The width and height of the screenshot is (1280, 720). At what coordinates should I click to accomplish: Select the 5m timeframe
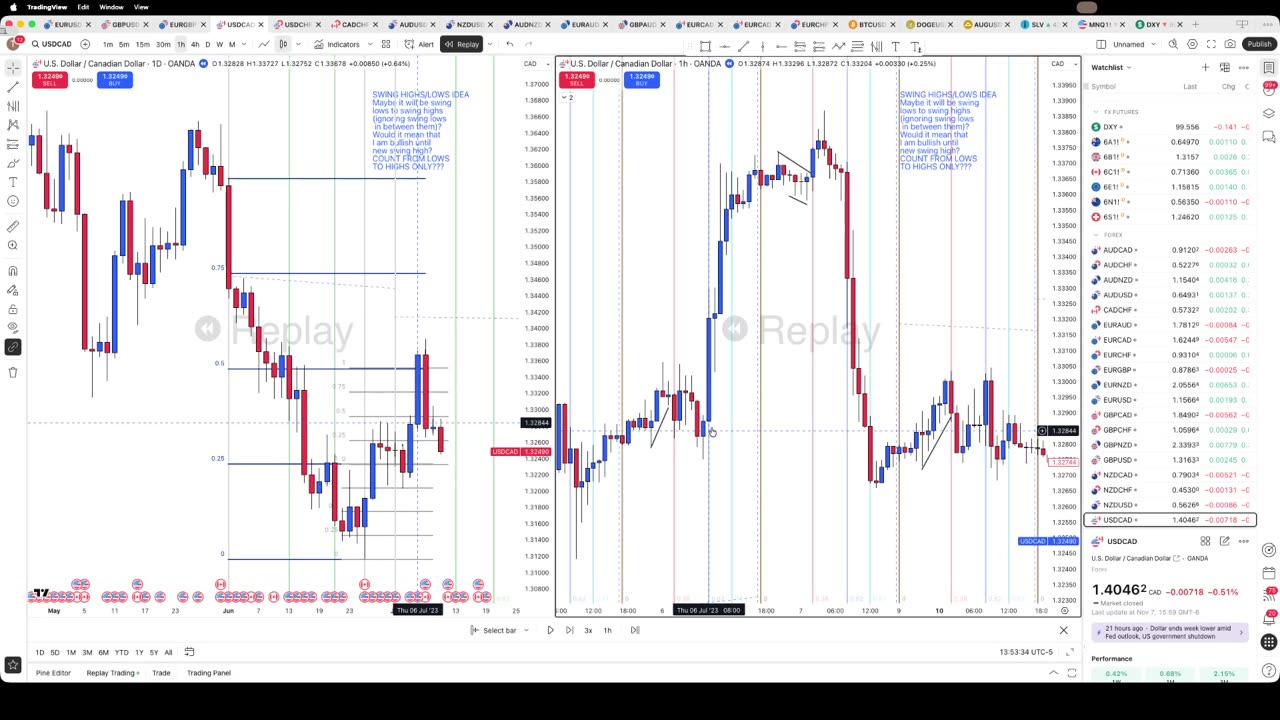click(124, 44)
